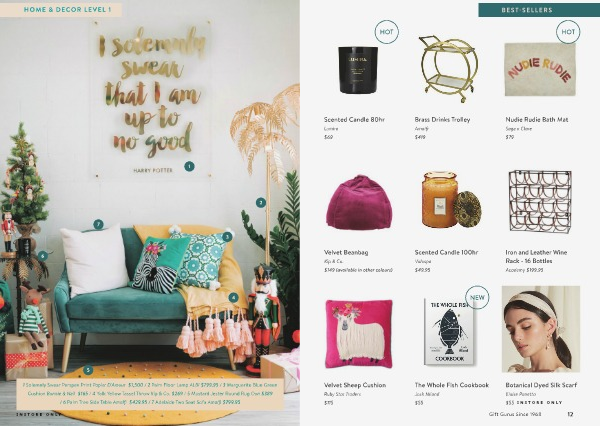Open the Velvet Sheep Cushion product link
Viewport: 600px width, 426px height.
point(355,385)
